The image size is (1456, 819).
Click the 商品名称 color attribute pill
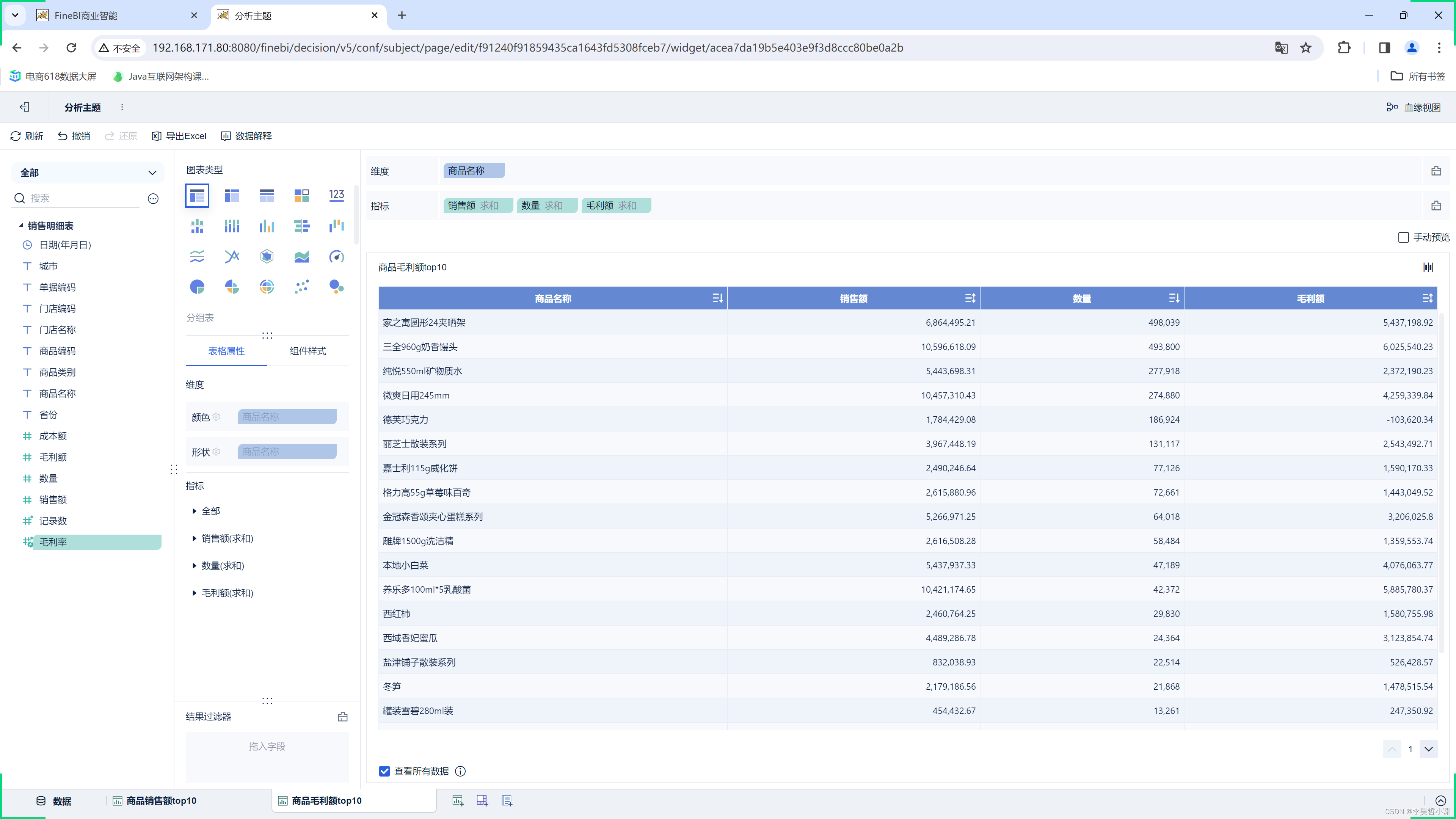point(287,417)
